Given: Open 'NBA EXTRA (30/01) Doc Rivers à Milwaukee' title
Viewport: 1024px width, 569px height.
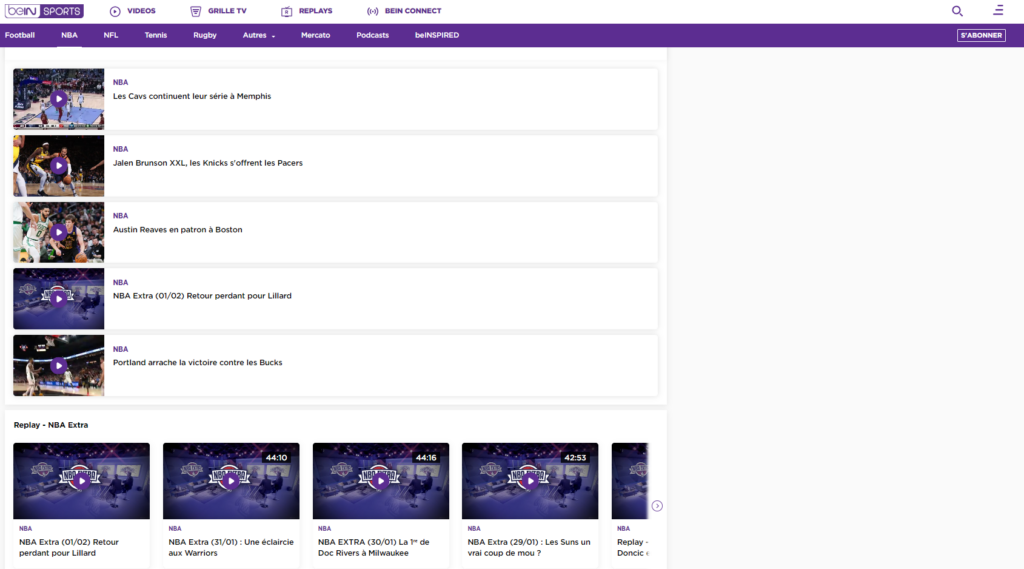Looking at the screenshot, I should tap(374, 547).
